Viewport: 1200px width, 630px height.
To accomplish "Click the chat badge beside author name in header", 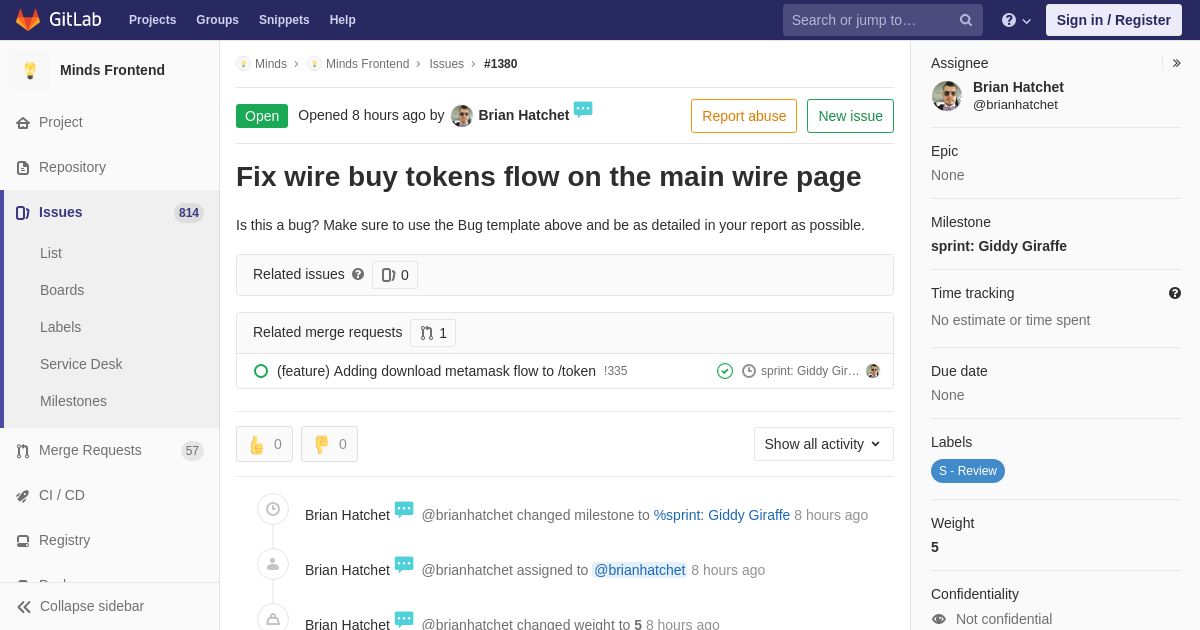I will coord(583,109).
